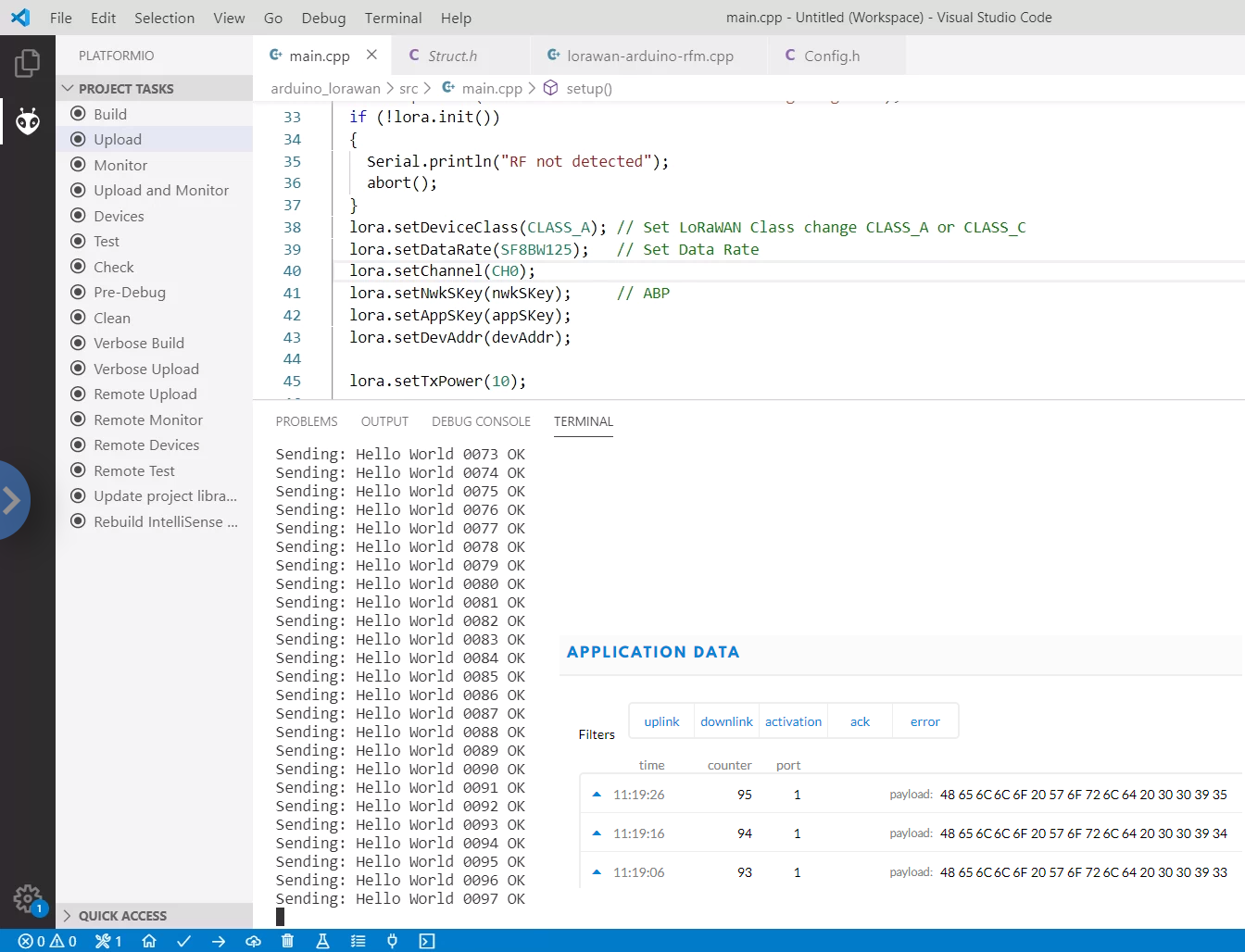Switch to the Config.h tab

[x=836, y=56]
